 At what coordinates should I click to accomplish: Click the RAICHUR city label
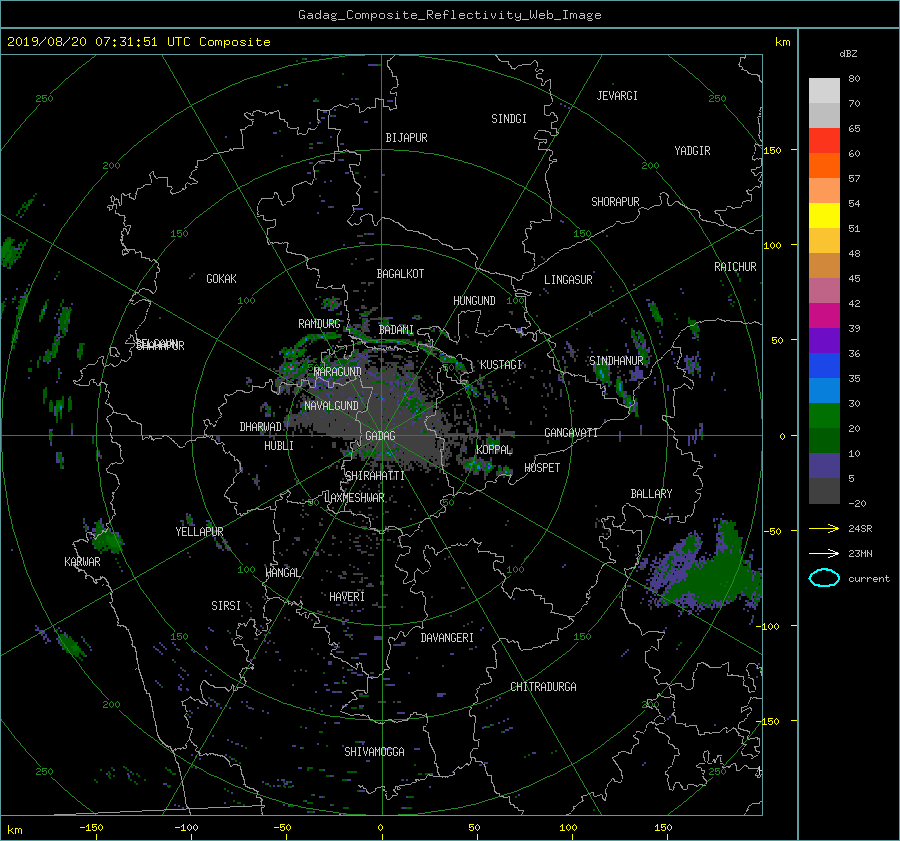tap(735, 267)
